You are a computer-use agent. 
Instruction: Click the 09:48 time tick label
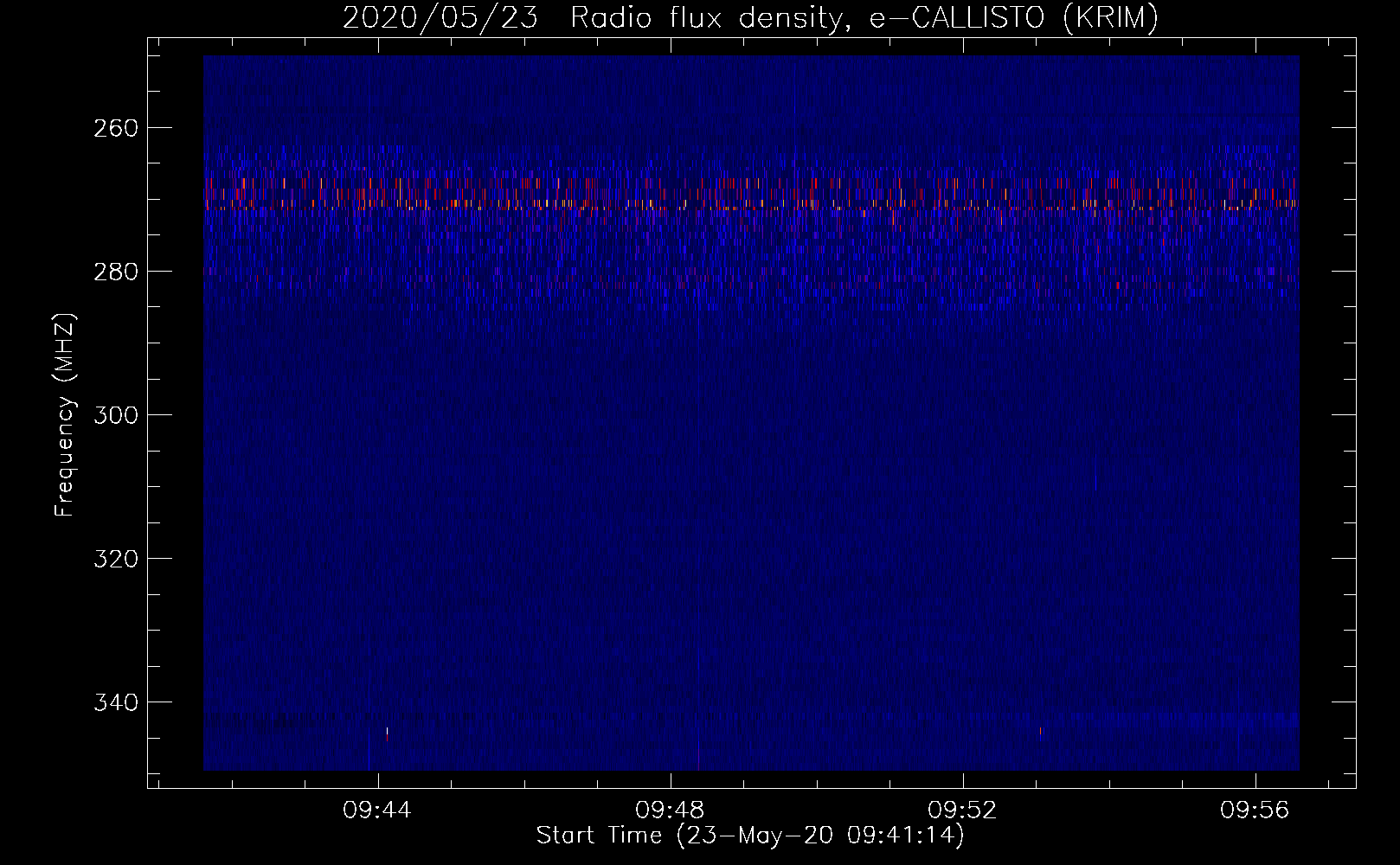click(x=670, y=811)
